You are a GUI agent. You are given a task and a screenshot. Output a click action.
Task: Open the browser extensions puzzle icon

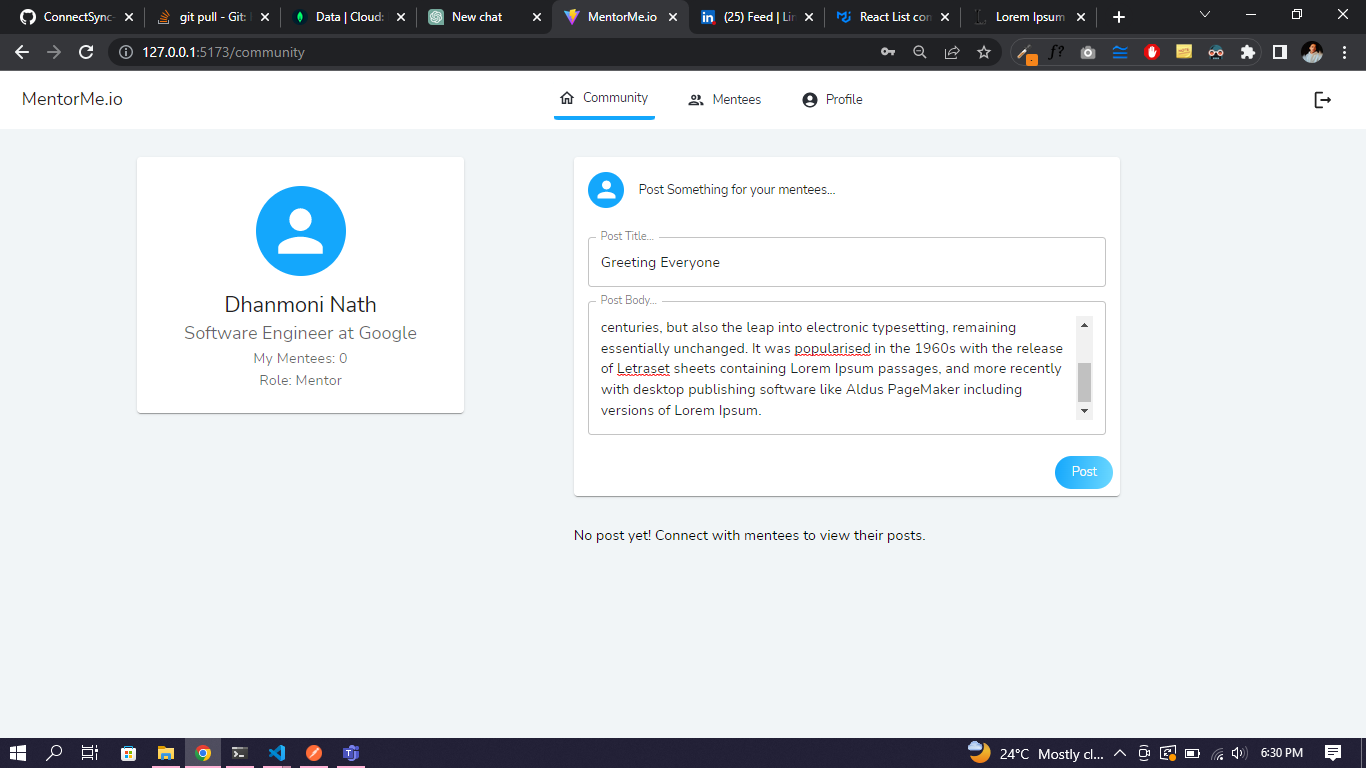click(1248, 52)
